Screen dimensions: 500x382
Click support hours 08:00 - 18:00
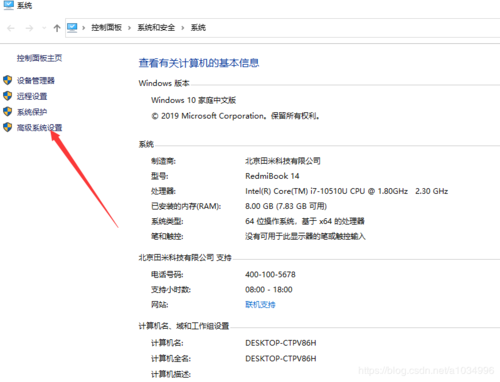pos(269,290)
